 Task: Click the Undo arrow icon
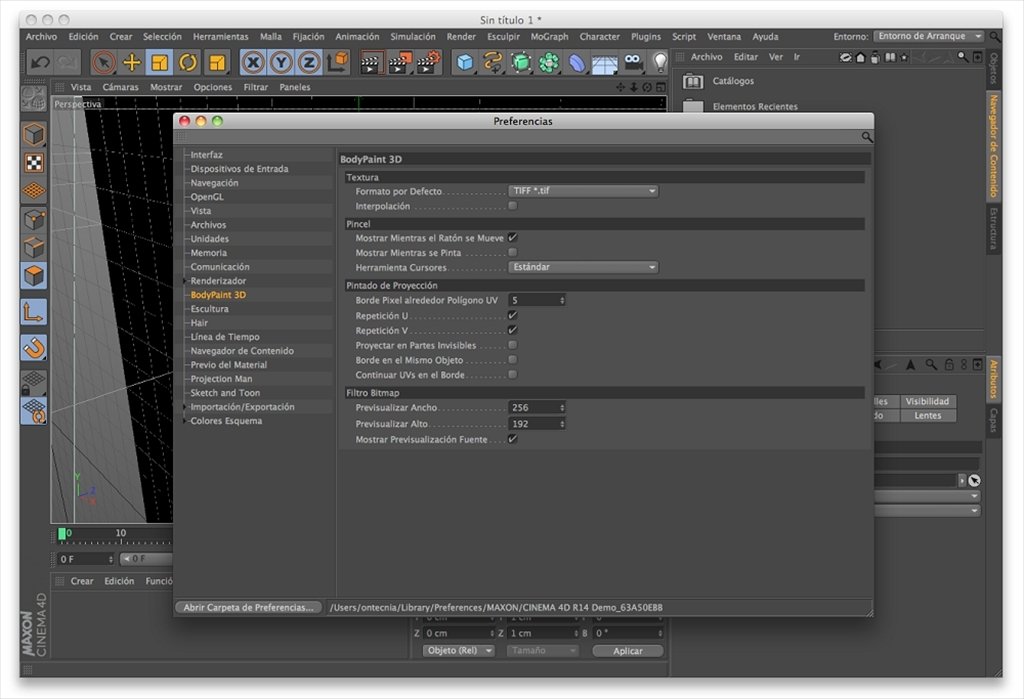click(40, 63)
